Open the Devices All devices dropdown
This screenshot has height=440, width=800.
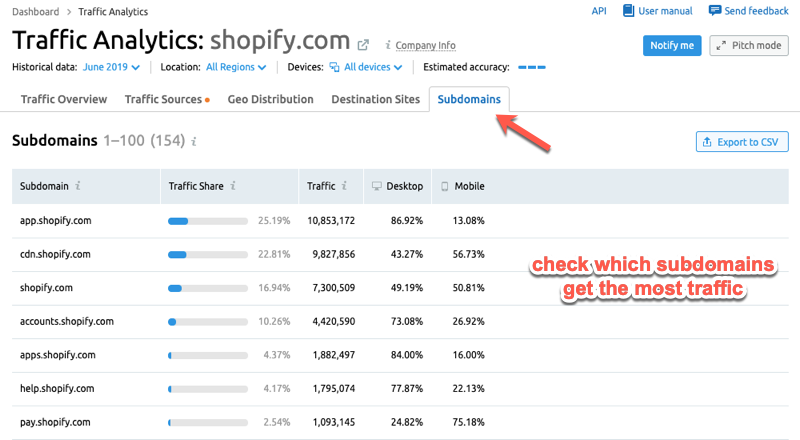(367, 67)
